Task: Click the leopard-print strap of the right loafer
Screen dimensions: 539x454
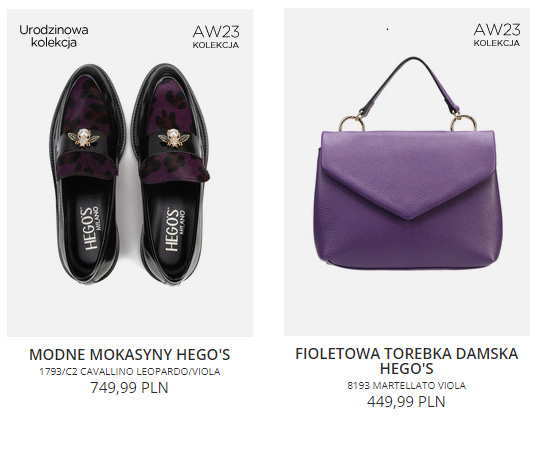Action: point(175,169)
